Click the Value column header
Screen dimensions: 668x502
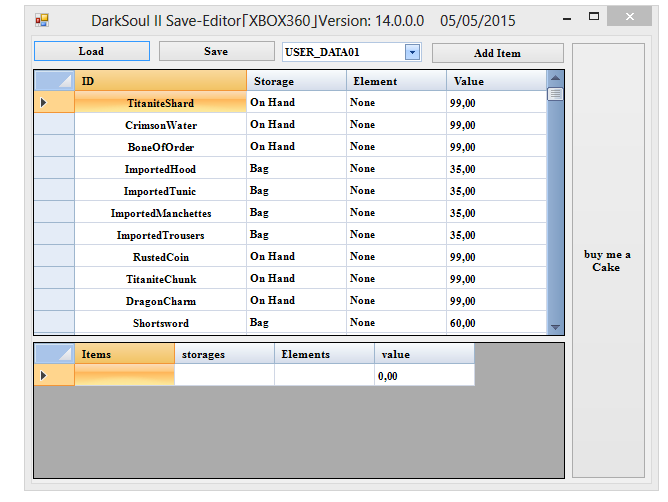[496, 81]
